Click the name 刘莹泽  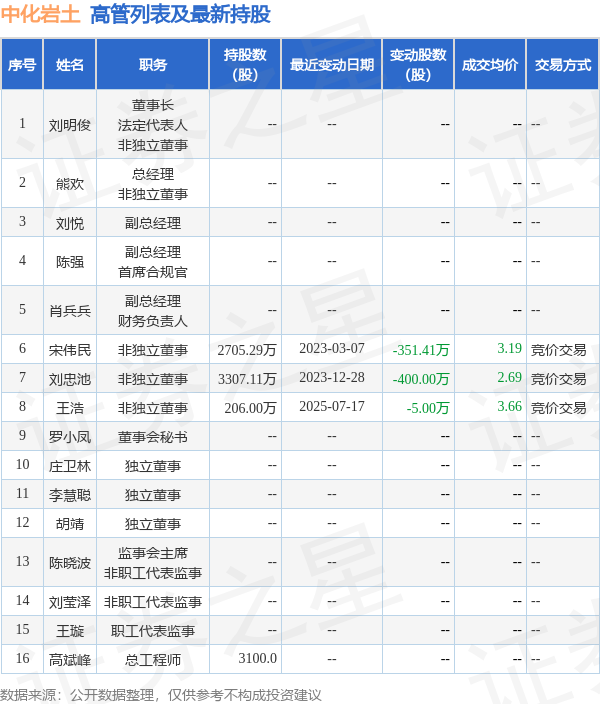click(x=70, y=602)
